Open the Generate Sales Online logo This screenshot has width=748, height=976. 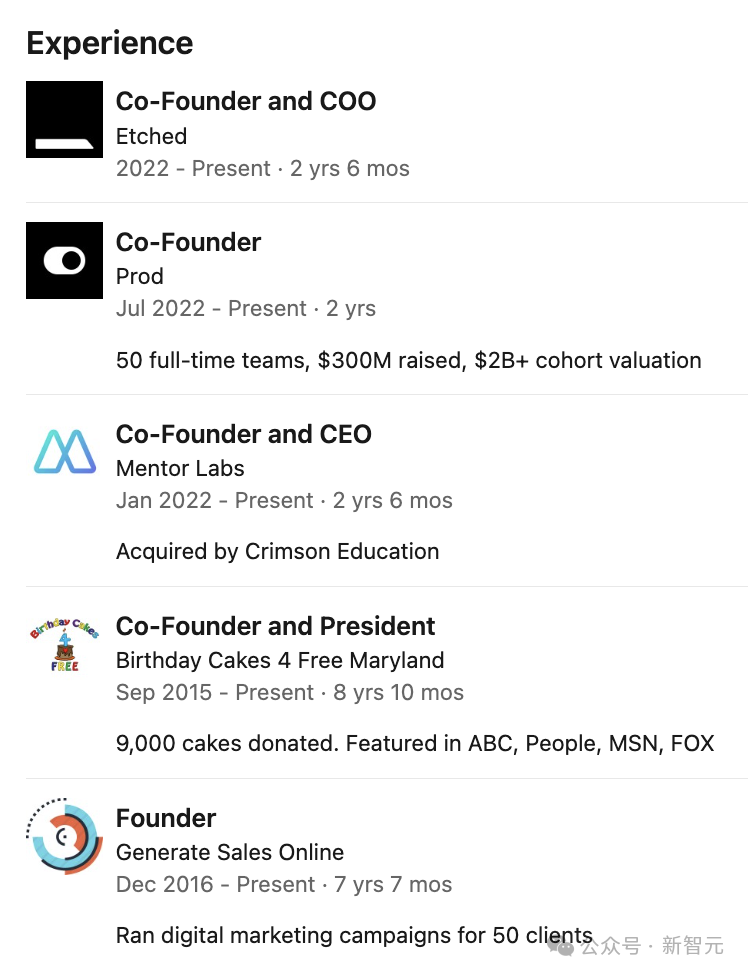(x=65, y=836)
